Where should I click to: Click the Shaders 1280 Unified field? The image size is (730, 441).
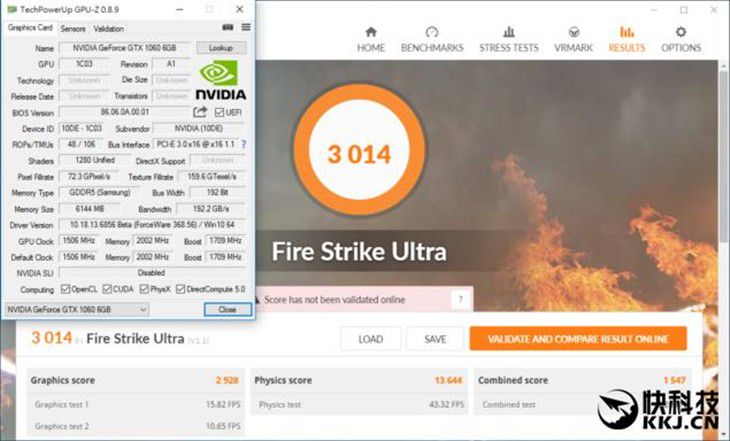tap(95, 160)
